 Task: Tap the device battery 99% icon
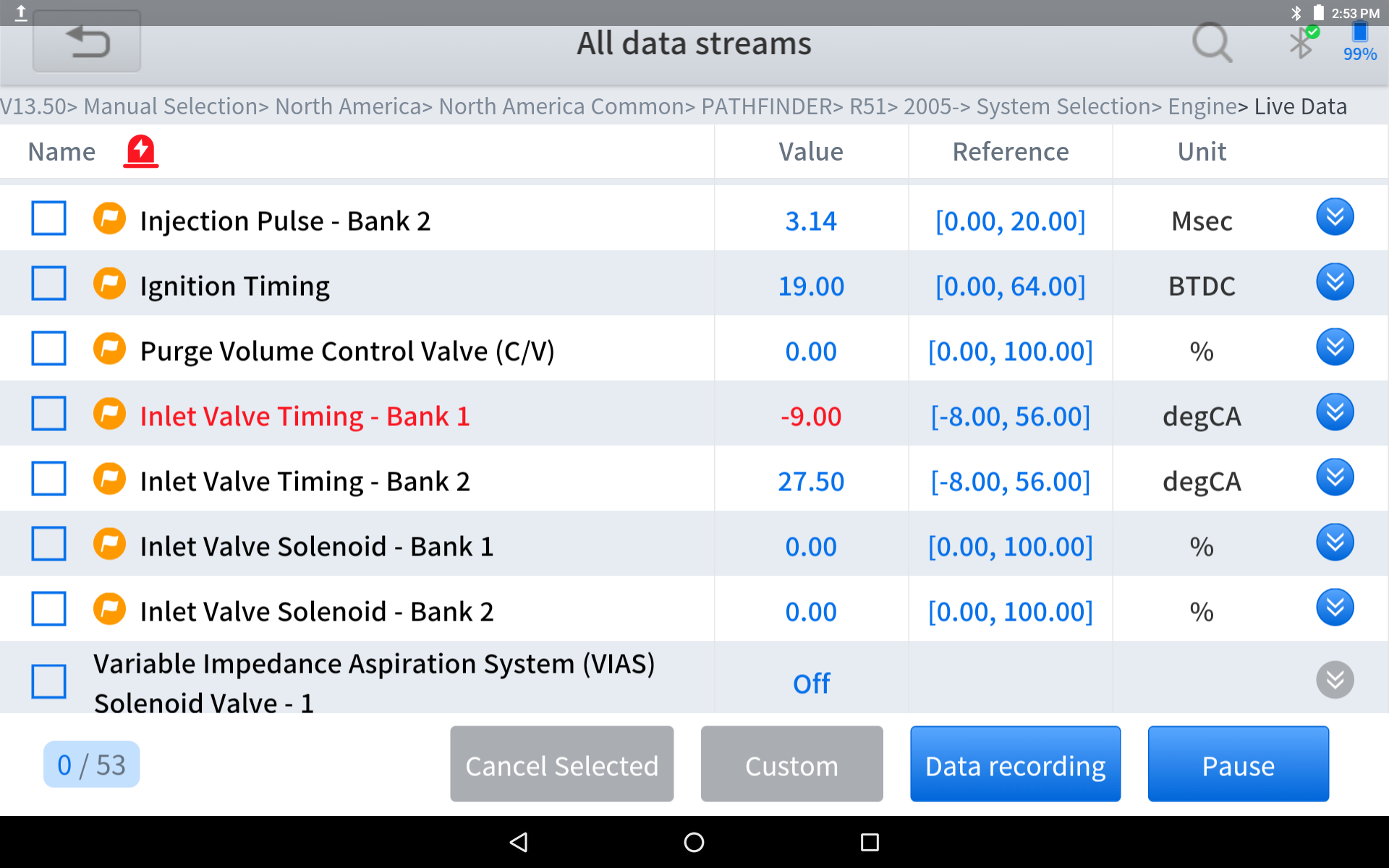coord(1359,42)
